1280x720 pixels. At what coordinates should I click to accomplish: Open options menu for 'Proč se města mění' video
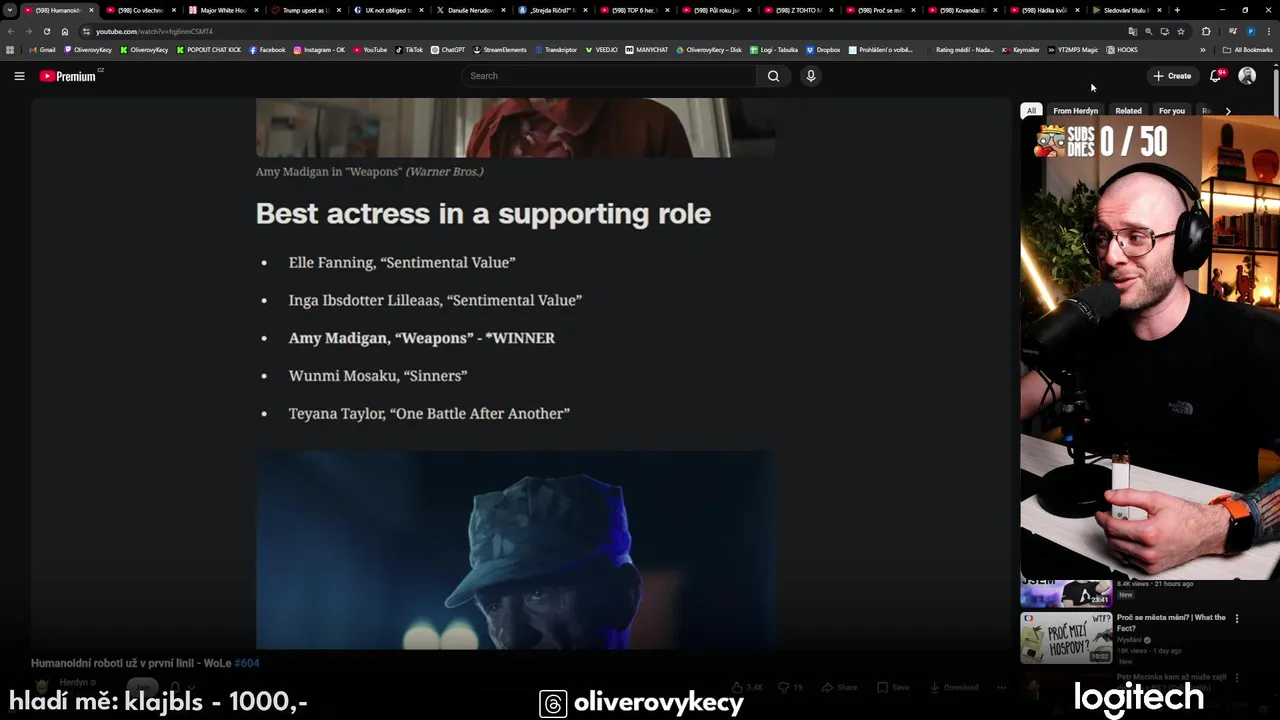pos(1237,619)
